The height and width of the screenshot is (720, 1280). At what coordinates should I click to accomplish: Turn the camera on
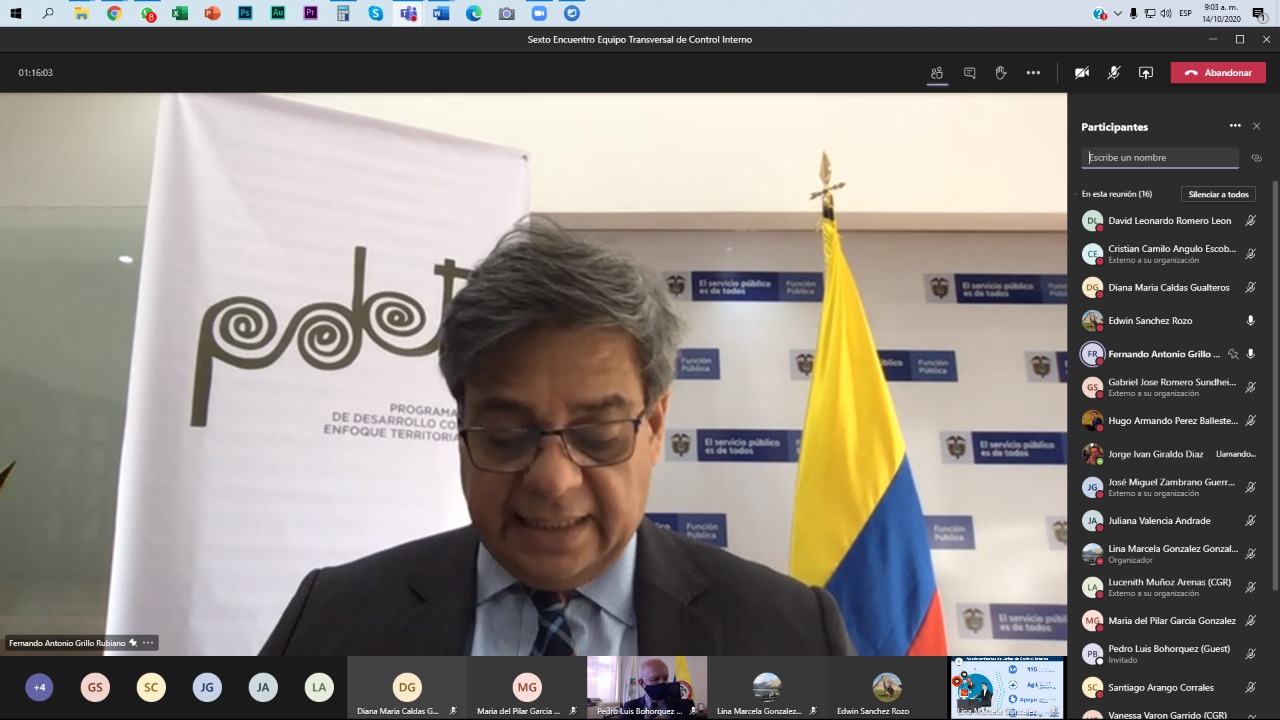tap(1082, 73)
